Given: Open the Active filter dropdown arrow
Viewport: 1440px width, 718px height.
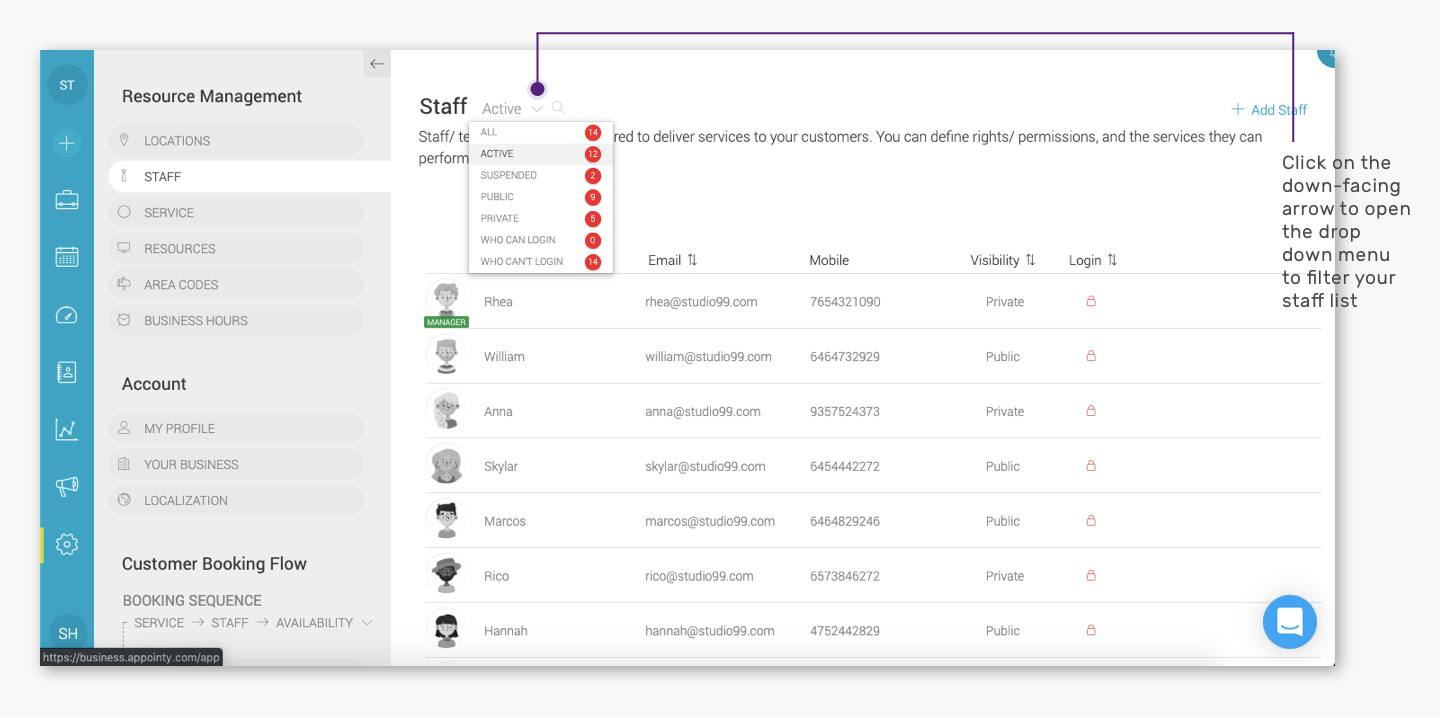Looking at the screenshot, I should (x=537, y=109).
